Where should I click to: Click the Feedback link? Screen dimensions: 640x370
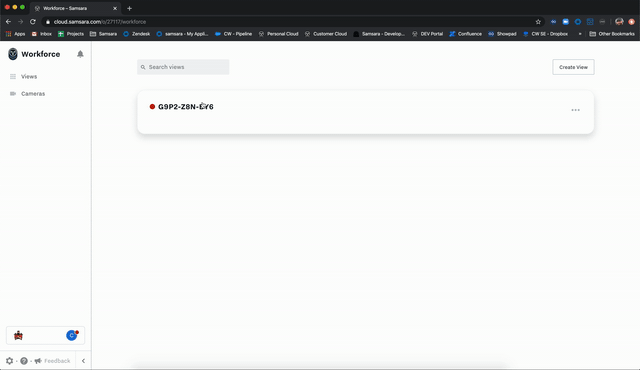coord(57,361)
